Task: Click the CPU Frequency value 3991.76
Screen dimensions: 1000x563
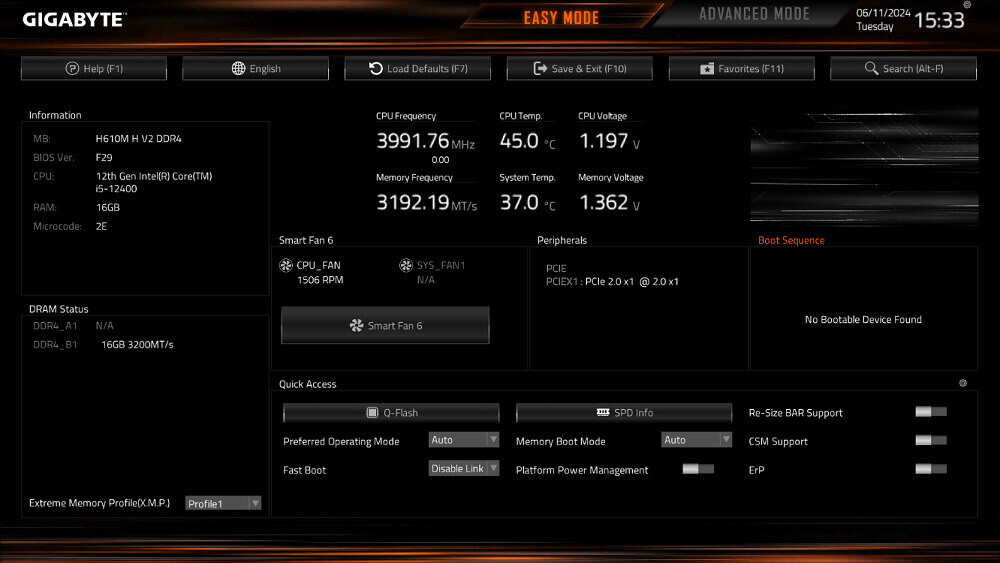Action: click(413, 140)
